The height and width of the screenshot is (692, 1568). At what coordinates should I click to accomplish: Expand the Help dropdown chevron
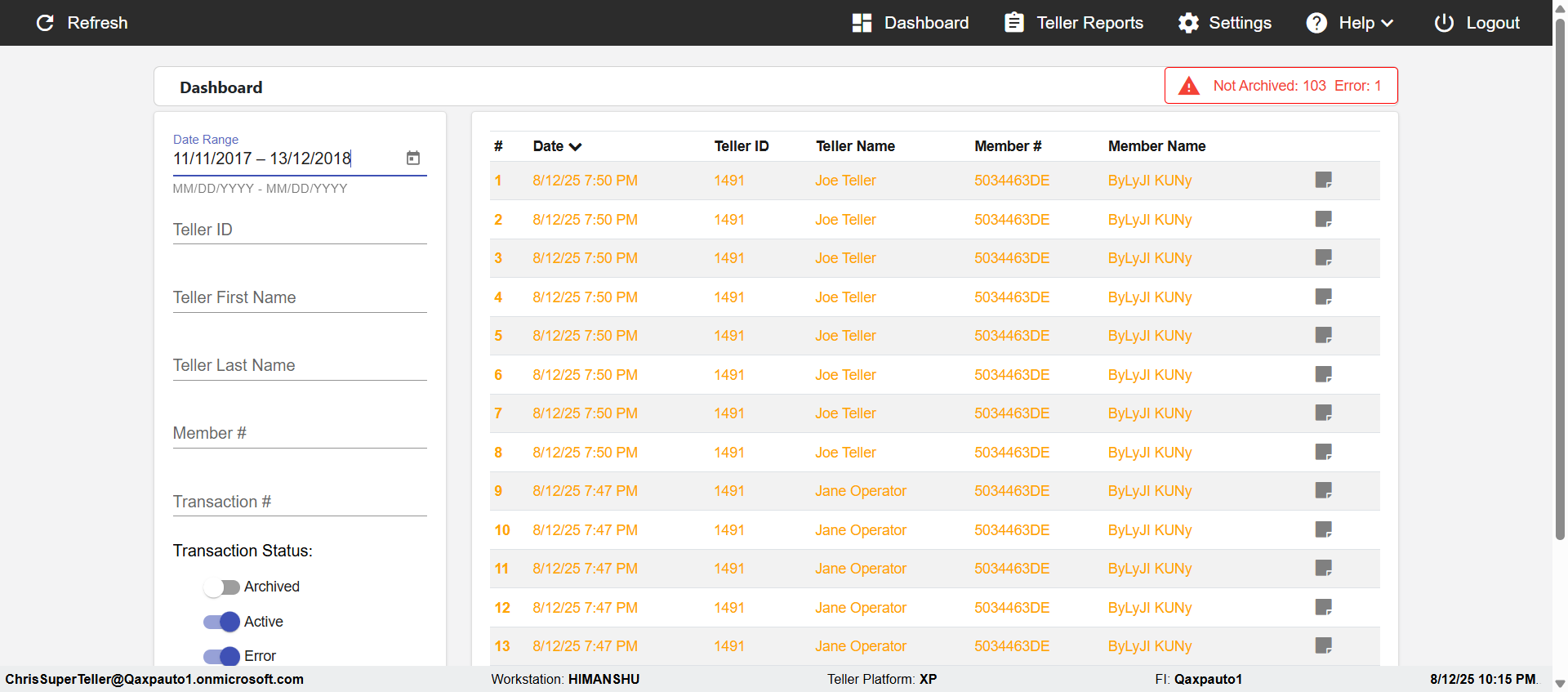tap(1387, 24)
